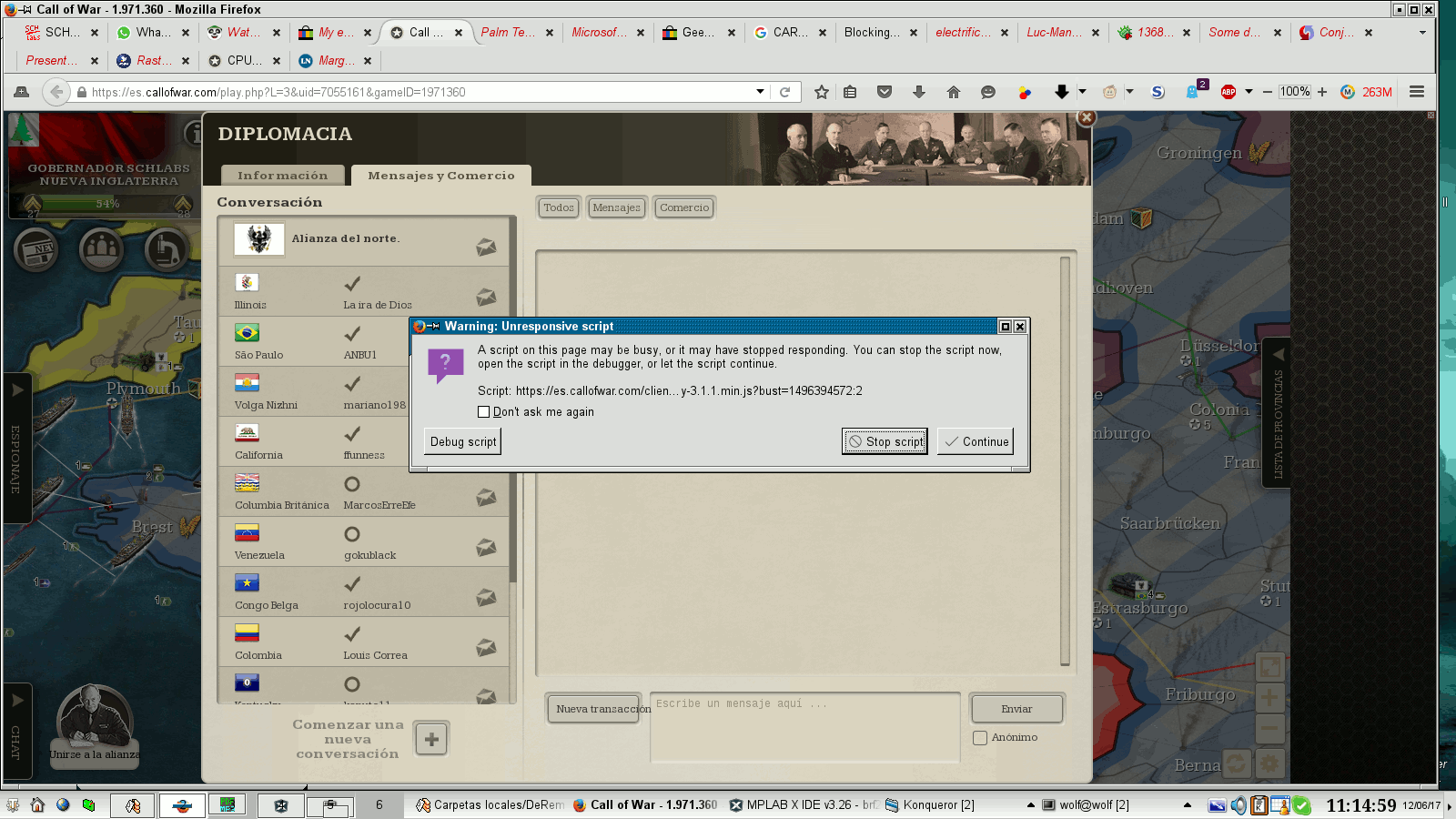The image size is (1456, 819).
Task: Open the diplomacy people icon
Action: point(101,249)
